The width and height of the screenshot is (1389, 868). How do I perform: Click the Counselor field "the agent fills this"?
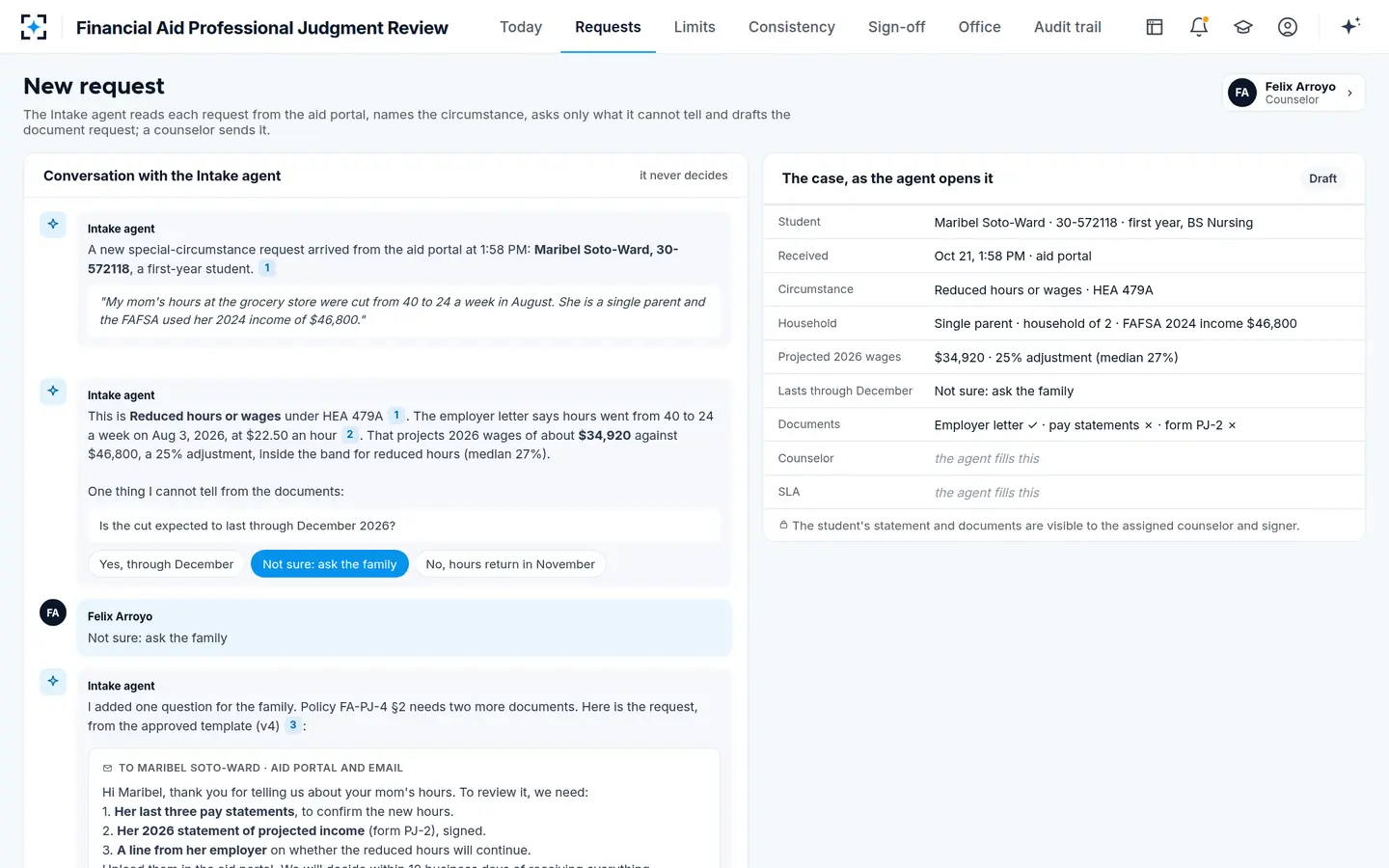[987, 459]
